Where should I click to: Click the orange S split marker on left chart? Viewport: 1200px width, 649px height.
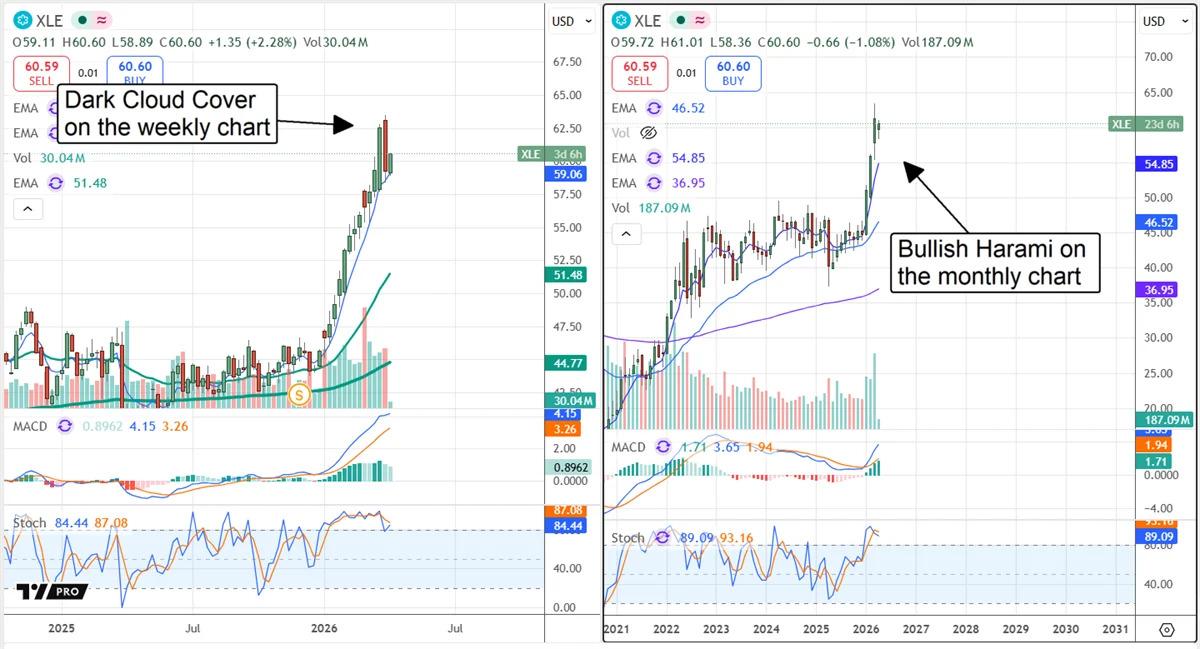pos(298,395)
